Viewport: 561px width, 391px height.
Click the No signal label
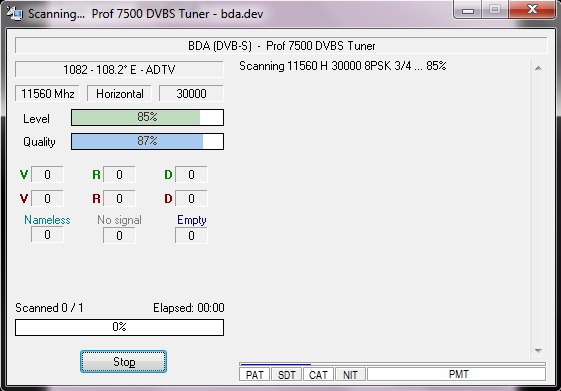[x=119, y=220]
